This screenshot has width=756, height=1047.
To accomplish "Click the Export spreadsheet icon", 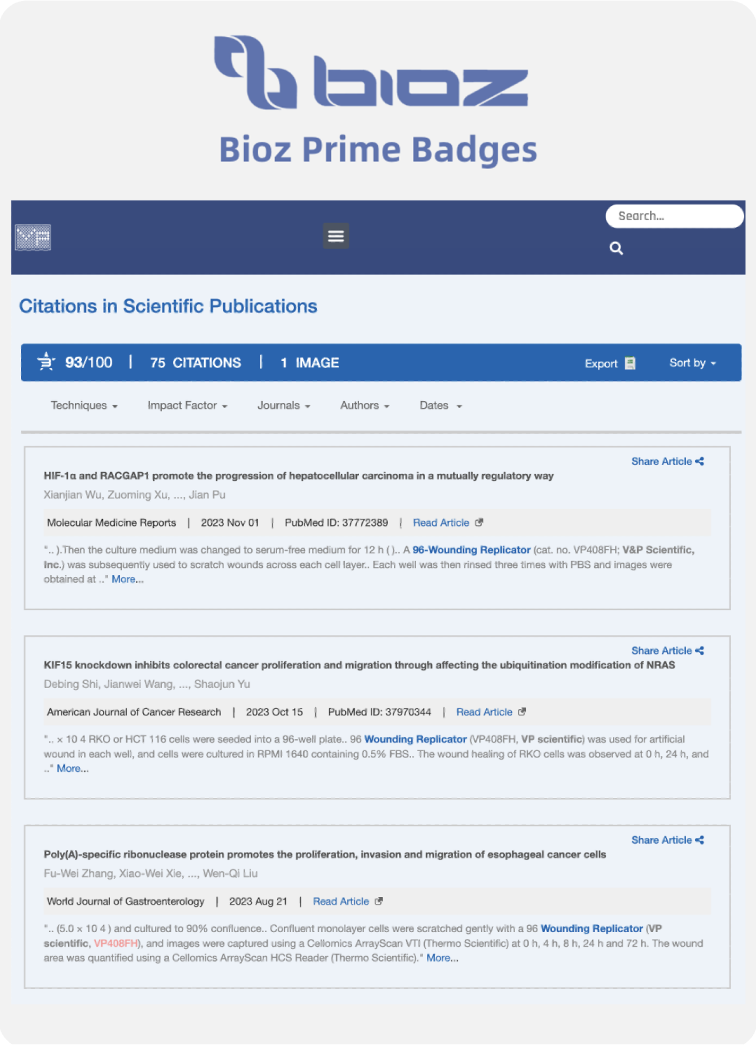I will pyautogui.click(x=630, y=363).
